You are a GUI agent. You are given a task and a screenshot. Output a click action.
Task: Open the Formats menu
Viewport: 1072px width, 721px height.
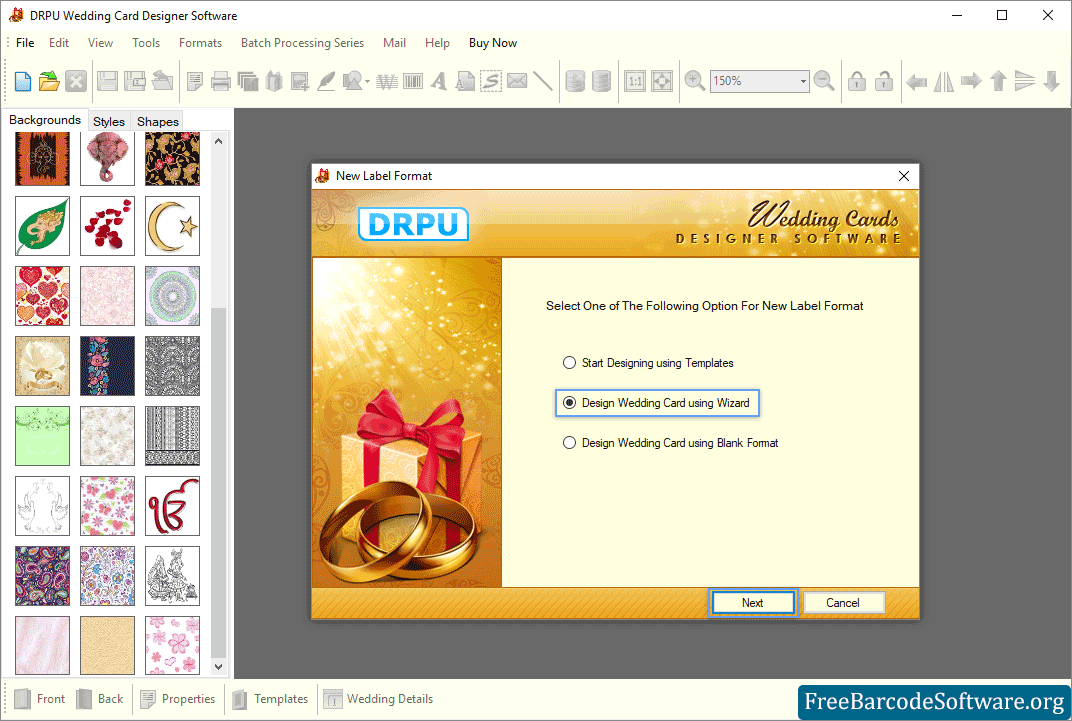tap(200, 42)
